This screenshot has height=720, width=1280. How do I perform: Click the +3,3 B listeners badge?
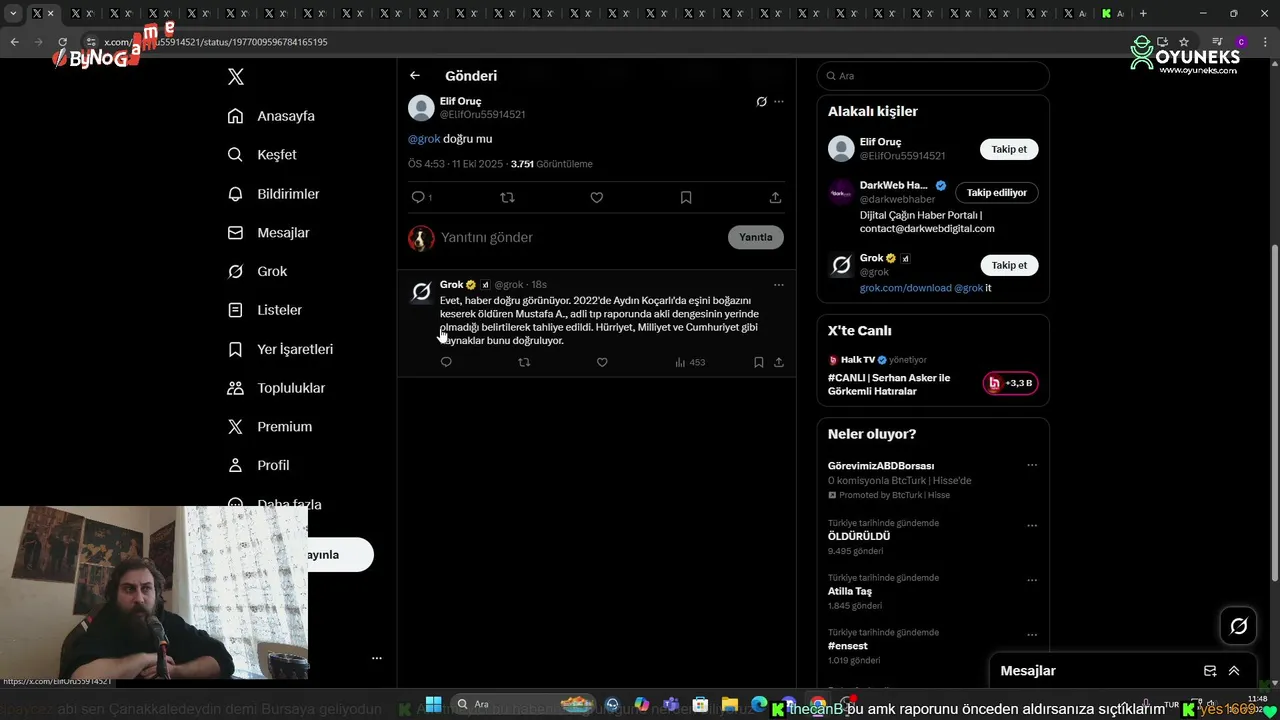[x=1010, y=384]
